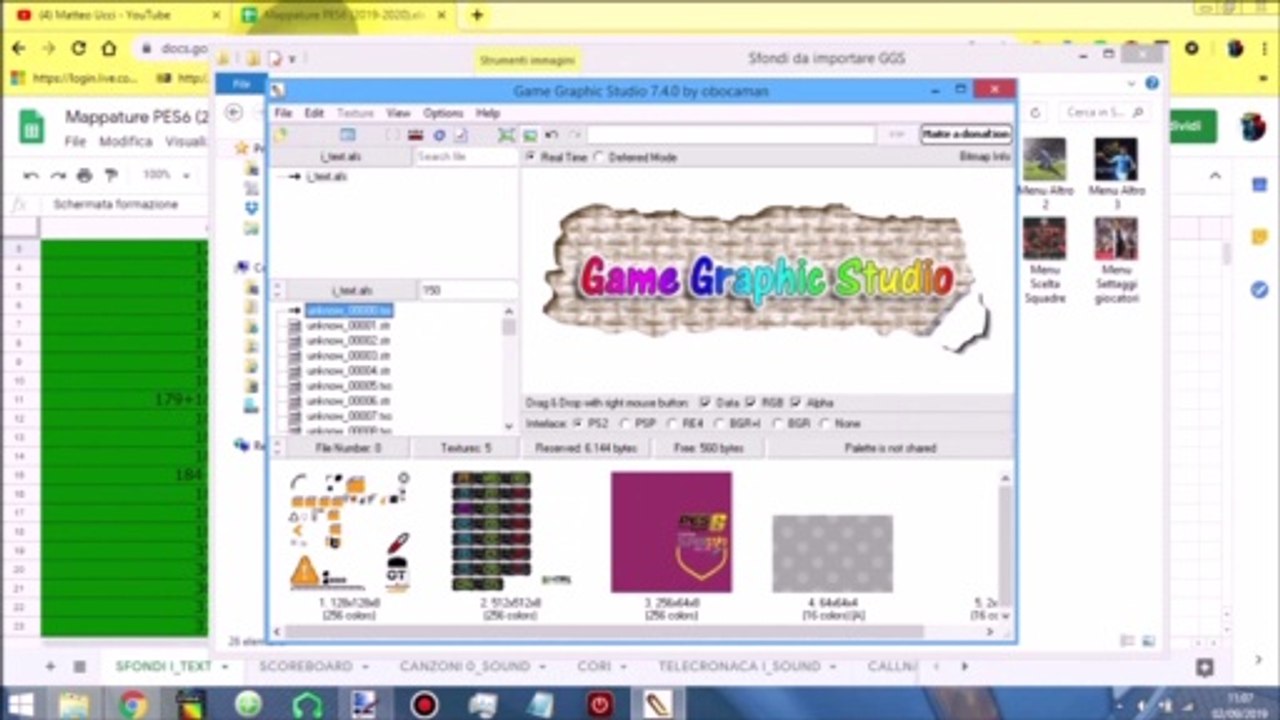
Task: Click the add sheet plus icon
Action: coord(50,666)
